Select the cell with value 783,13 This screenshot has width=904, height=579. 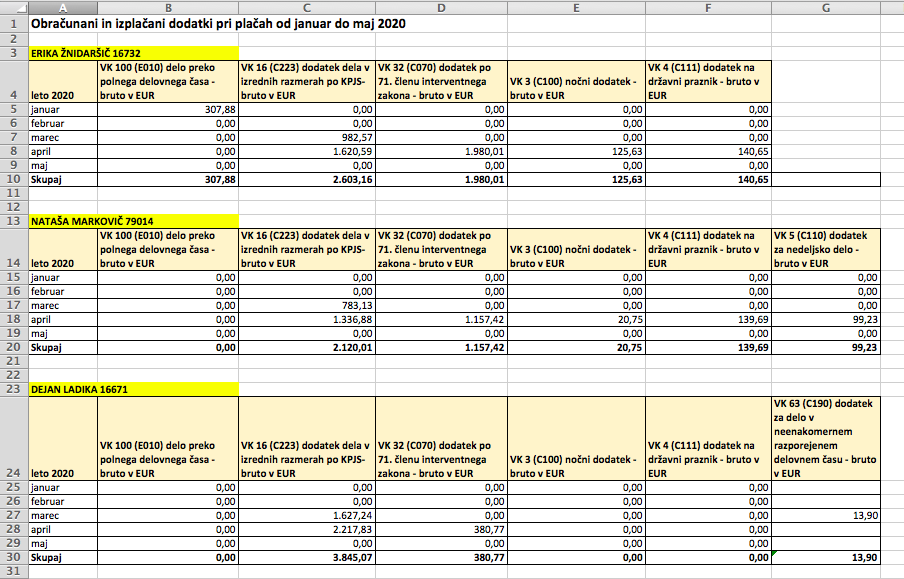point(307,305)
